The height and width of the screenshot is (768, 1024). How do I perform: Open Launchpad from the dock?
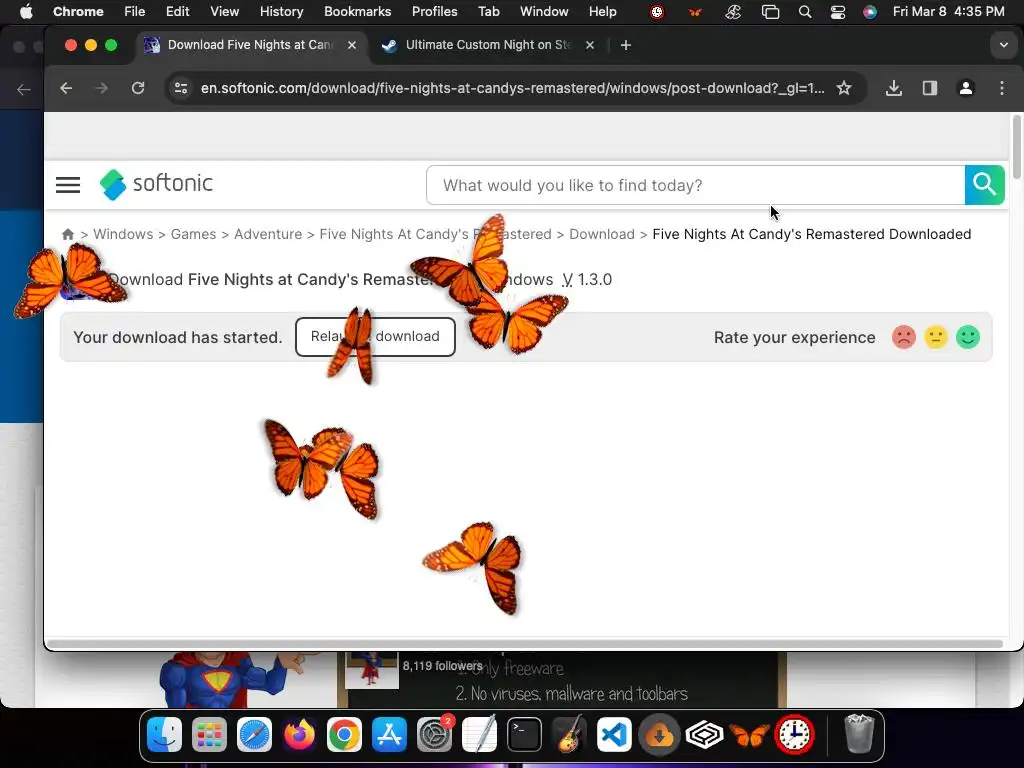pos(210,735)
